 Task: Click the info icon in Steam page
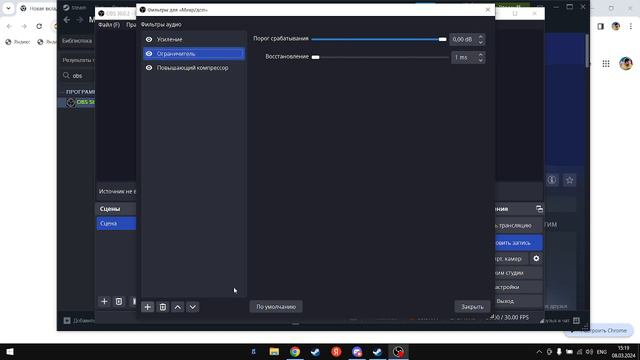pyautogui.click(x=552, y=180)
